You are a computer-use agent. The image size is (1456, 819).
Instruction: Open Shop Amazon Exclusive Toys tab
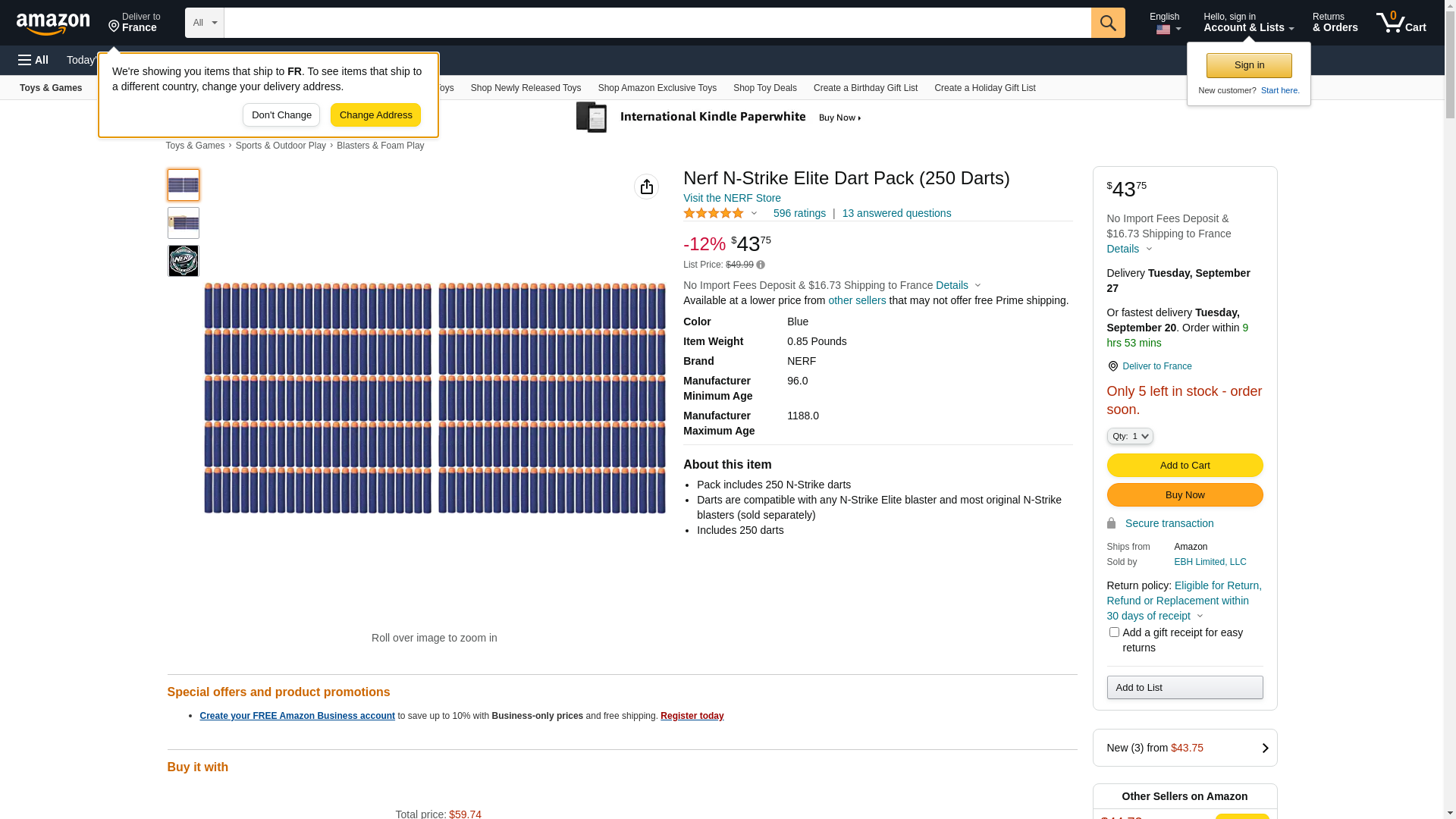click(657, 88)
